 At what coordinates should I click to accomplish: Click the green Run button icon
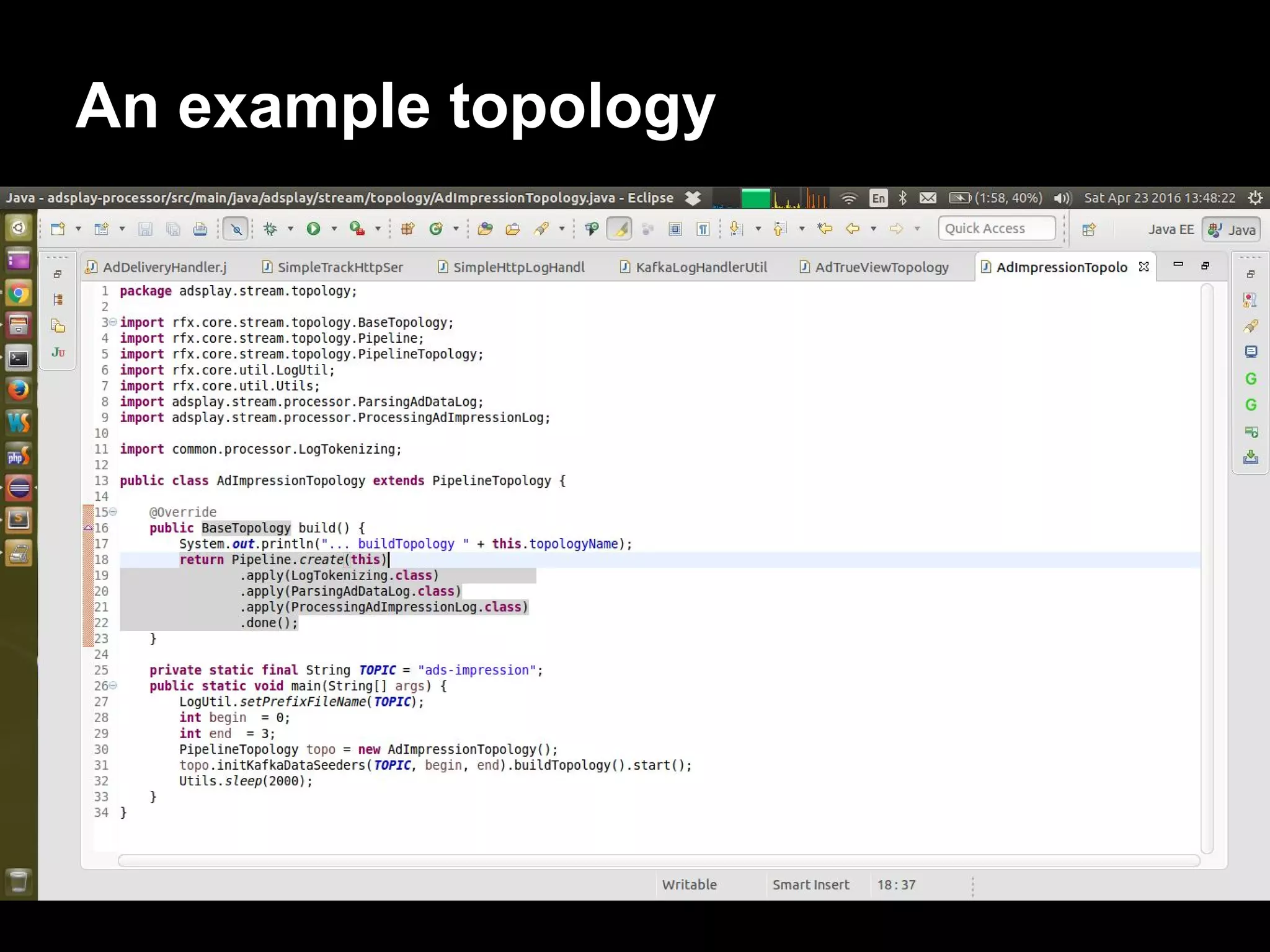(313, 229)
